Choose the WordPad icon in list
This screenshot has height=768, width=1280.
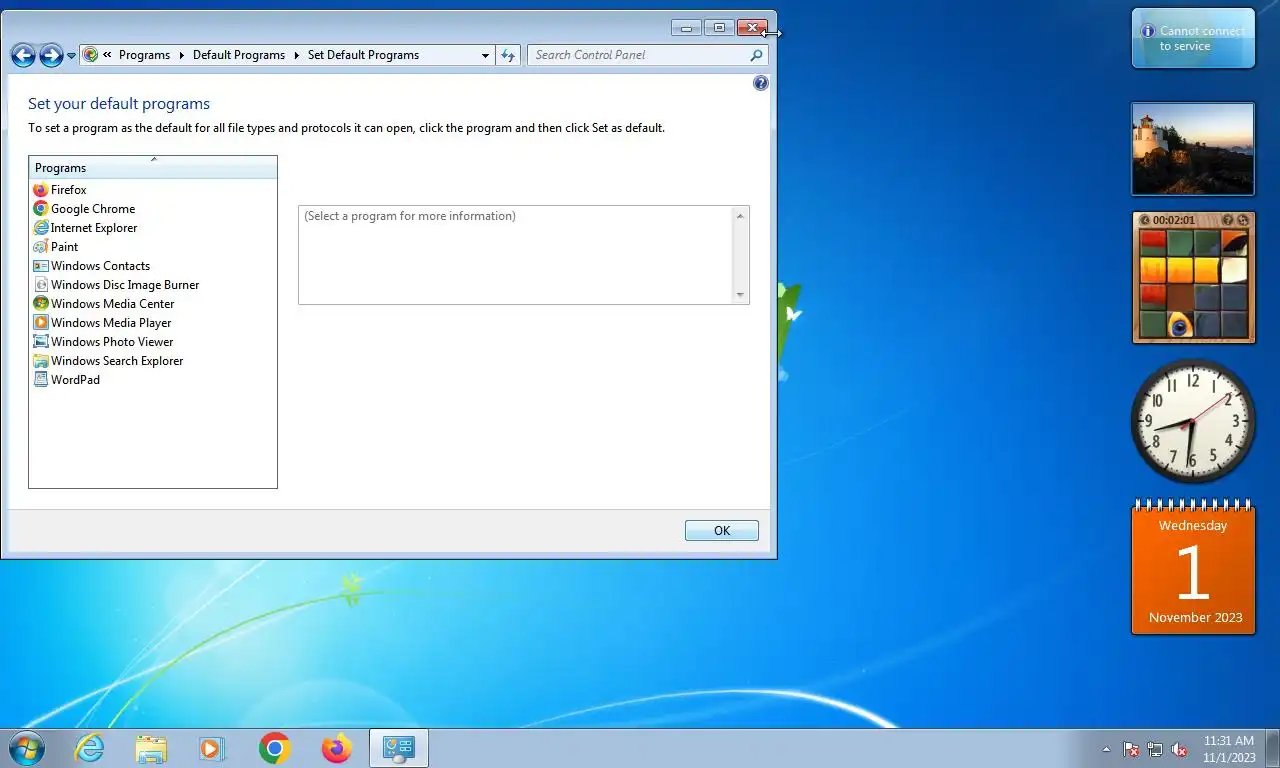(41, 380)
